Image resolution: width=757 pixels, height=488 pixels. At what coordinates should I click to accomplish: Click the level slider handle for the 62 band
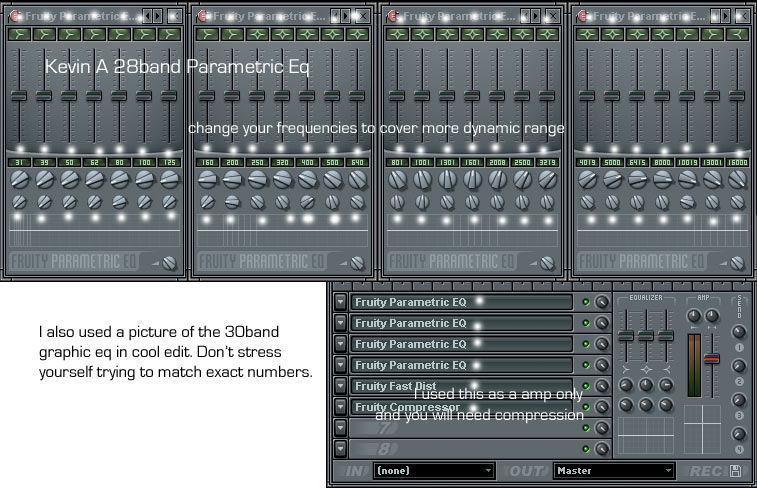point(94,96)
